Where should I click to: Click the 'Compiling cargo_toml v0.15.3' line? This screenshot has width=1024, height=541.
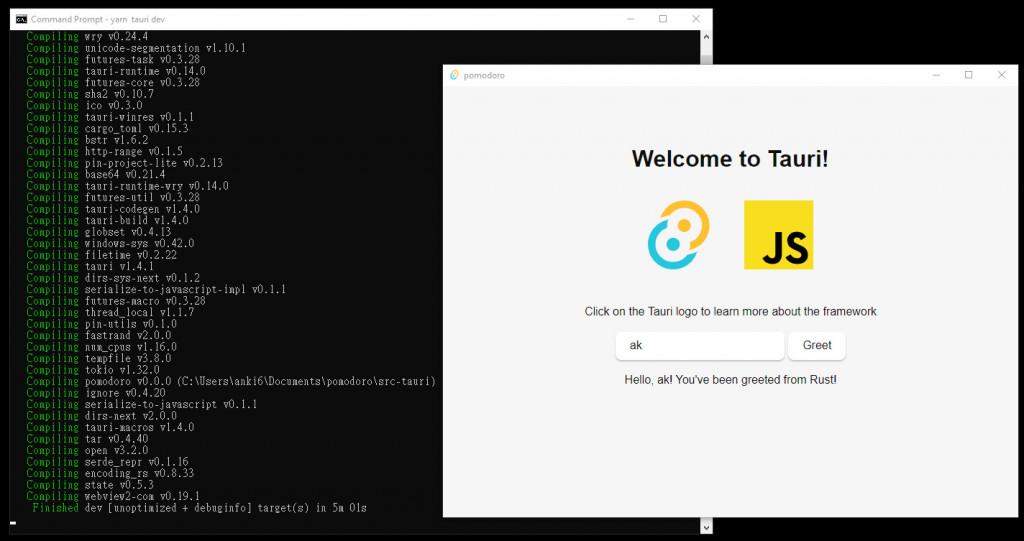108,129
